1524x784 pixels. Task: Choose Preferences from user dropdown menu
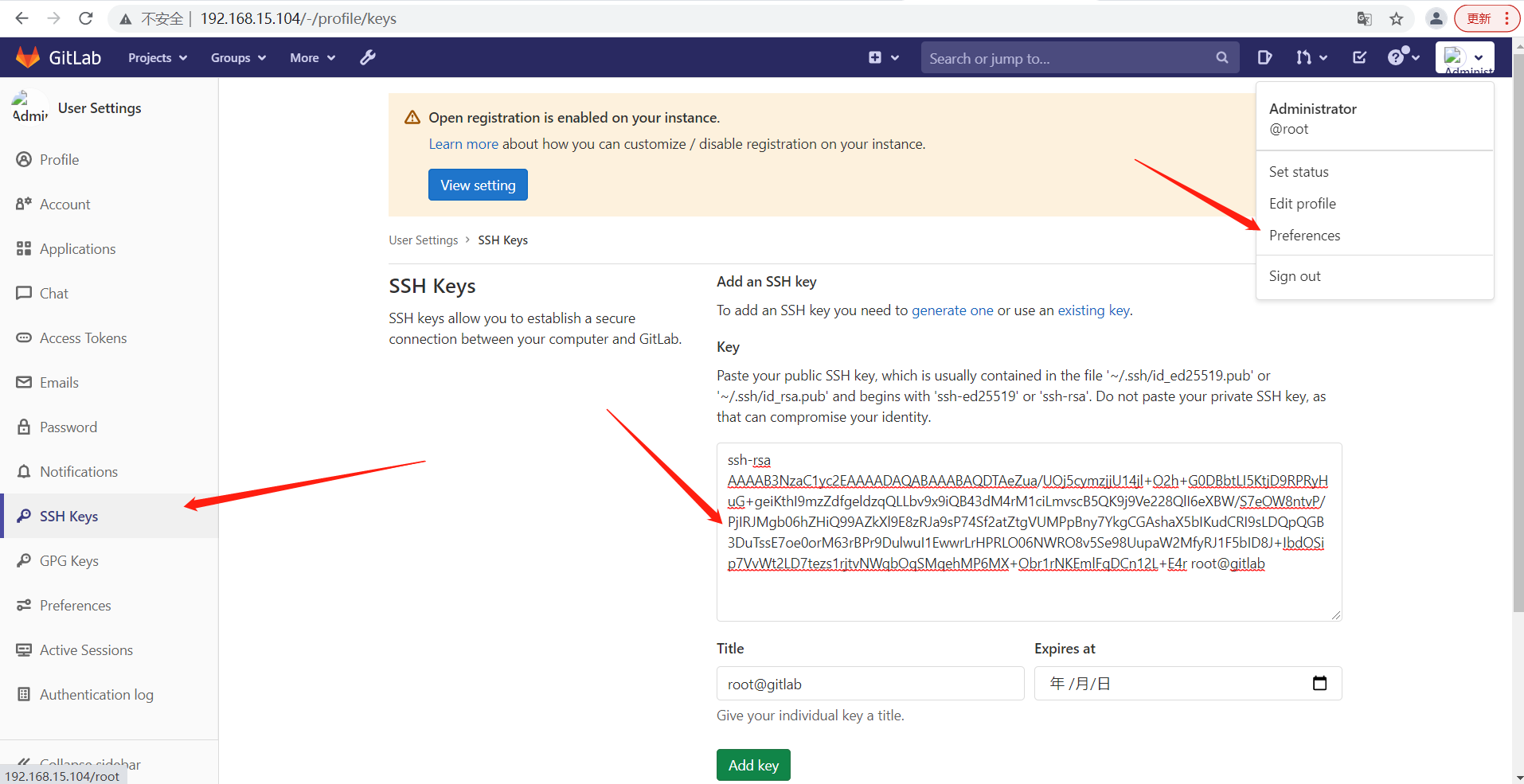(x=1374, y=235)
